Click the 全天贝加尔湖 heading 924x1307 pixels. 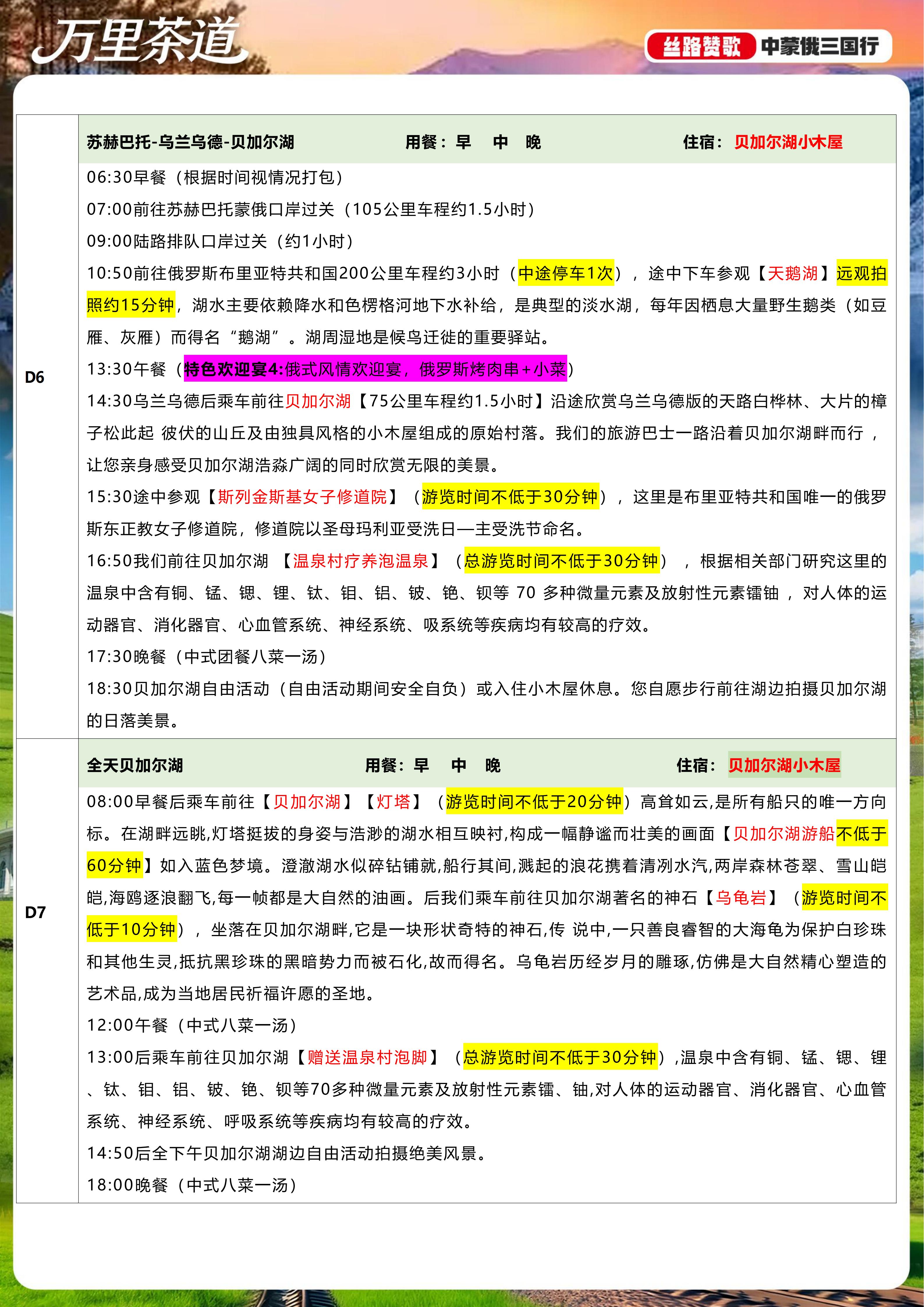tap(135, 765)
